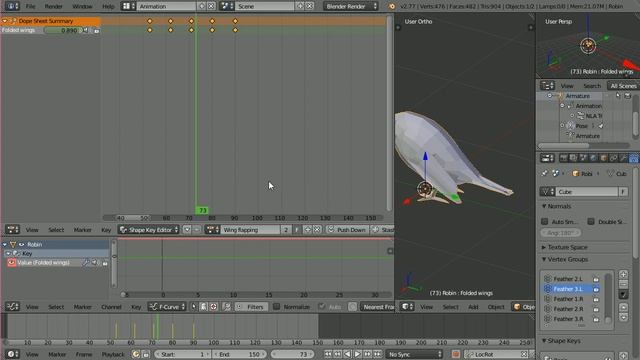Jump to first frame button

(328, 354)
